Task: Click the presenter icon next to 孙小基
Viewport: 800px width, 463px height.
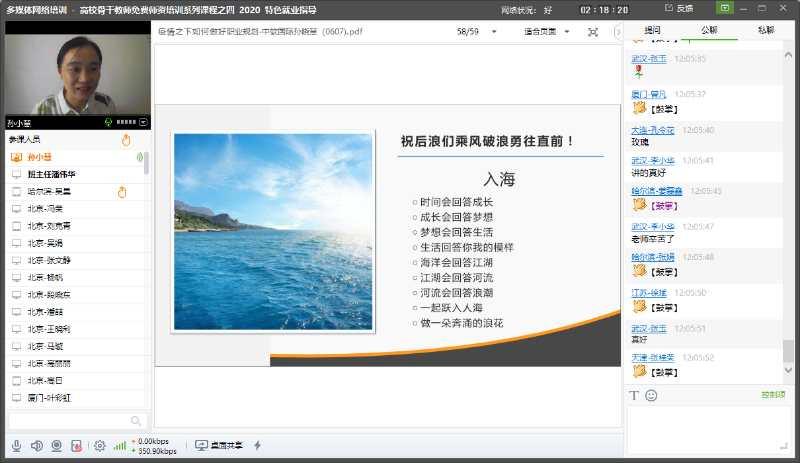Action: pos(16,157)
